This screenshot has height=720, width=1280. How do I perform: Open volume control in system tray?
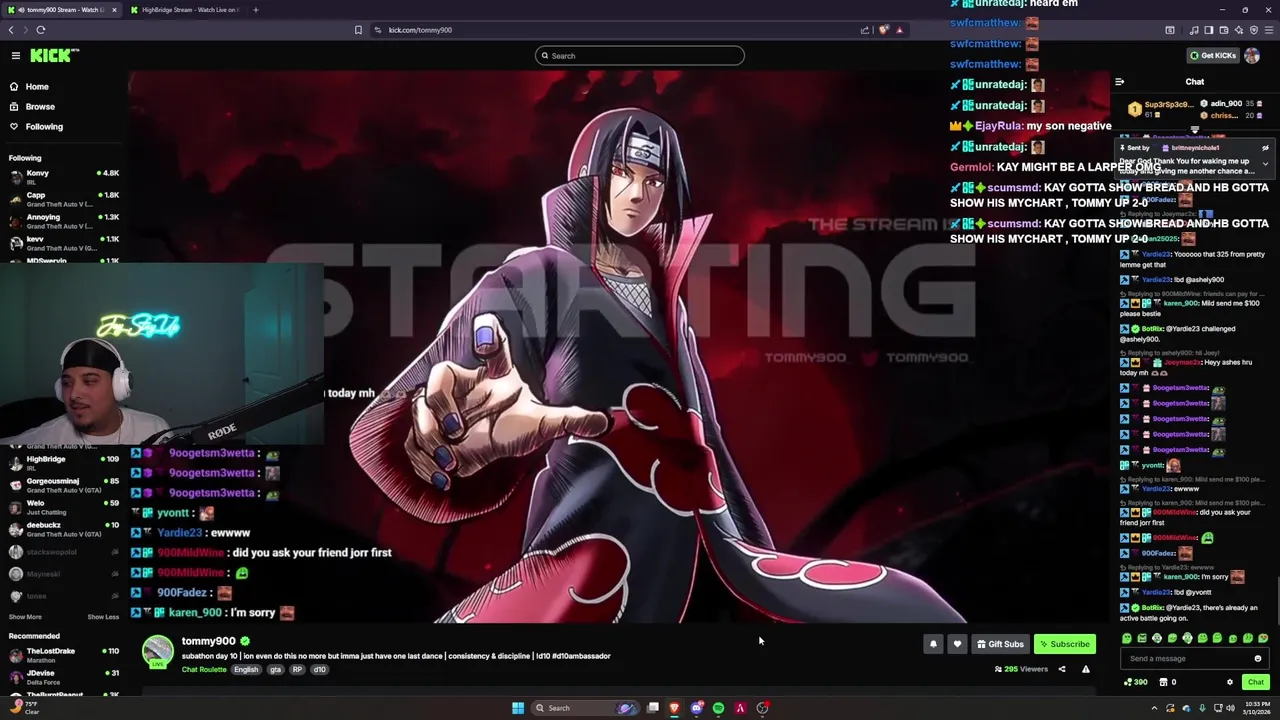[1231, 708]
